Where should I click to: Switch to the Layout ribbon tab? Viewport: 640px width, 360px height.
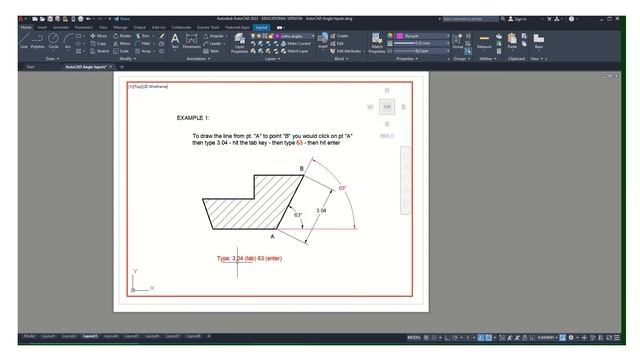(261, 27)
